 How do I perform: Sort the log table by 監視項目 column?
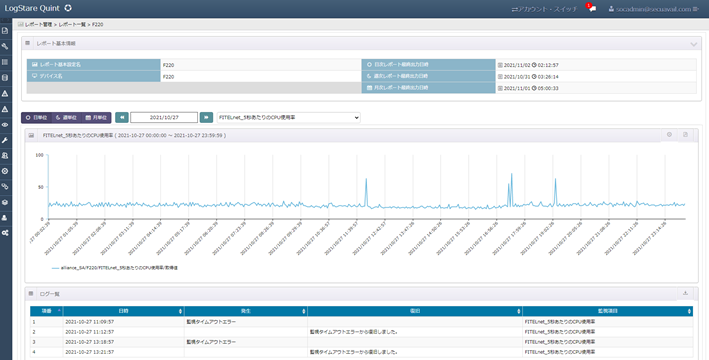pos(607,311)
